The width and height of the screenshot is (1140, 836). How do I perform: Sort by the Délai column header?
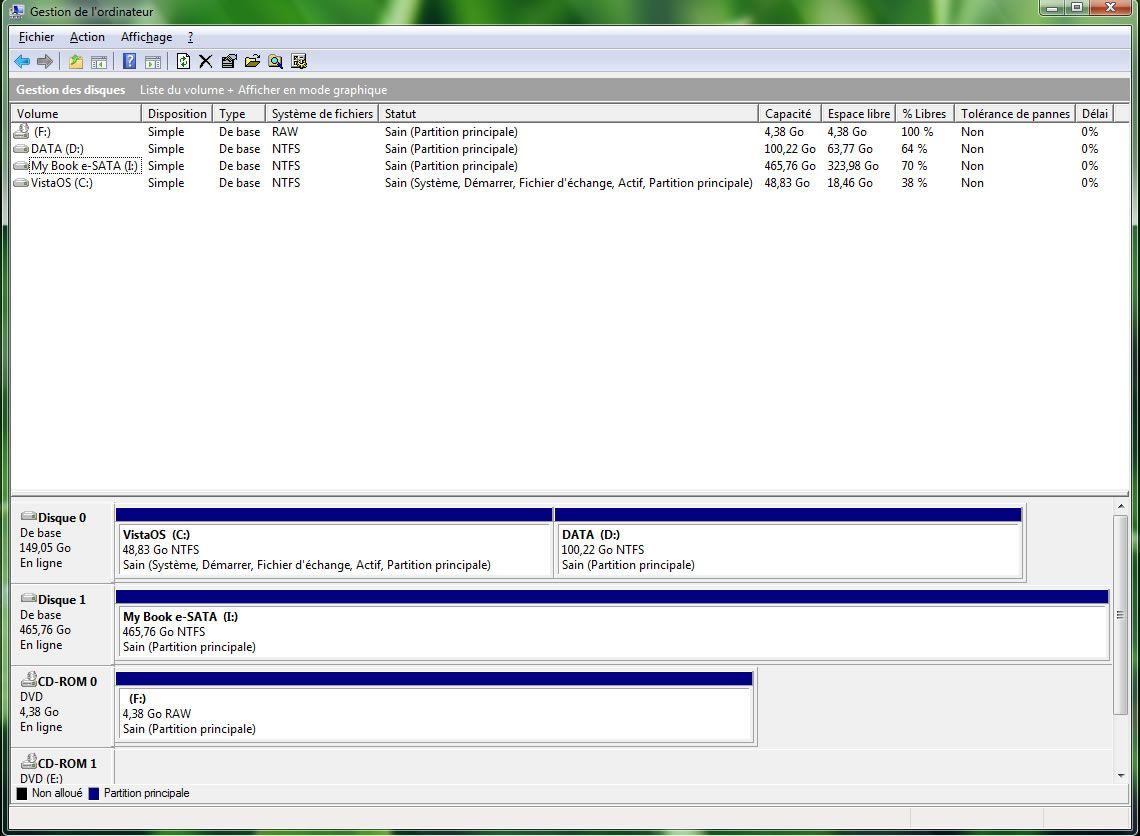point(1095,113)
